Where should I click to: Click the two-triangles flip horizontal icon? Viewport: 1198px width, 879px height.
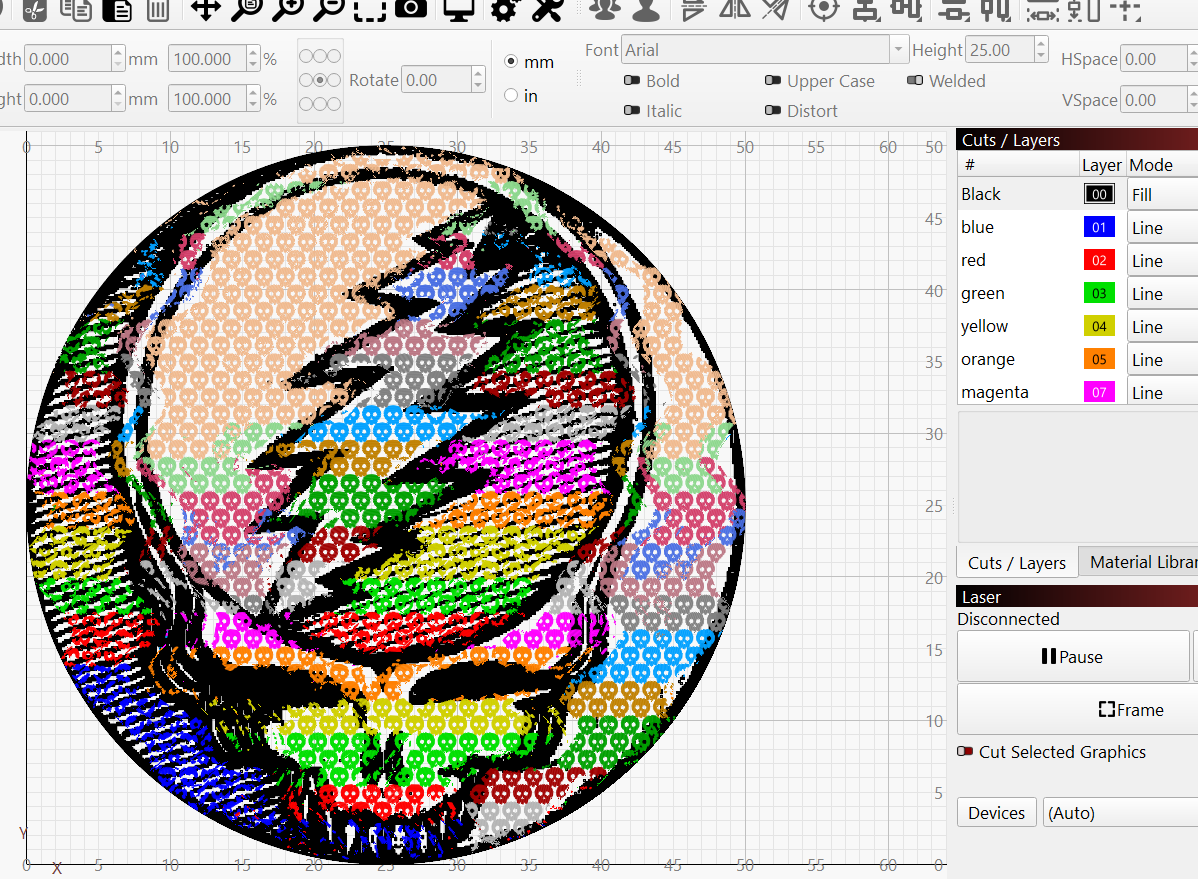pyautogui.click(x=734, y=10)
